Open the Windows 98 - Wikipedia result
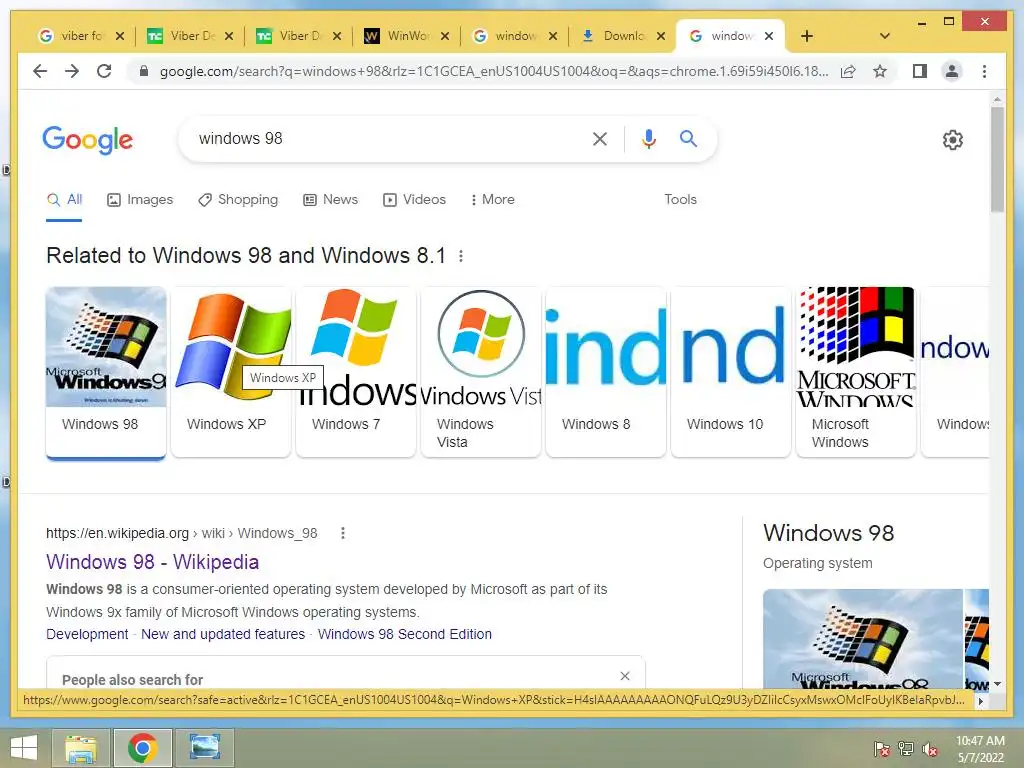The width and height of the screenshot is (1024, 768). (152, 562)
